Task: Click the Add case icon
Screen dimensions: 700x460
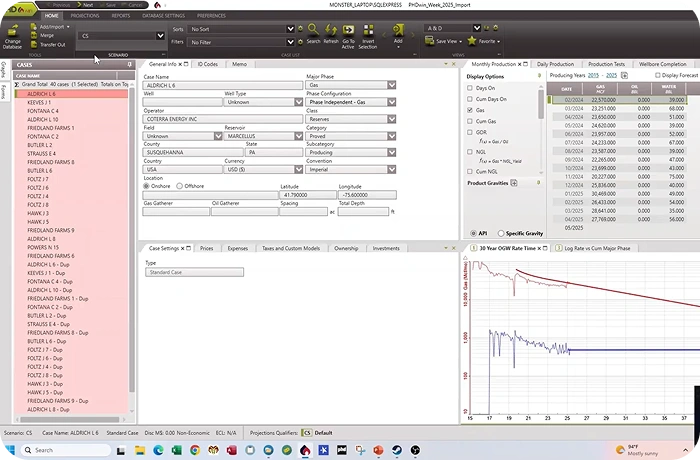Action: pos(398,32)
